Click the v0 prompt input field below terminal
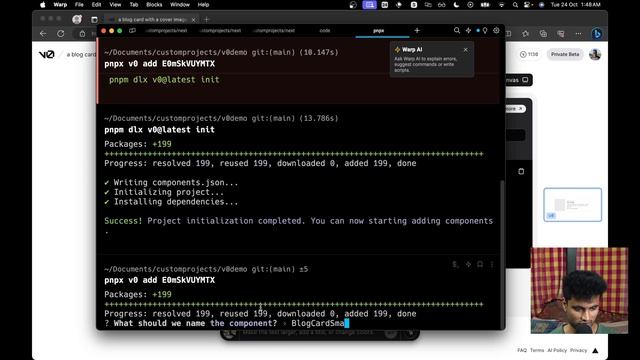This screenshot has height=360, width=640. (x=310, y=333)
